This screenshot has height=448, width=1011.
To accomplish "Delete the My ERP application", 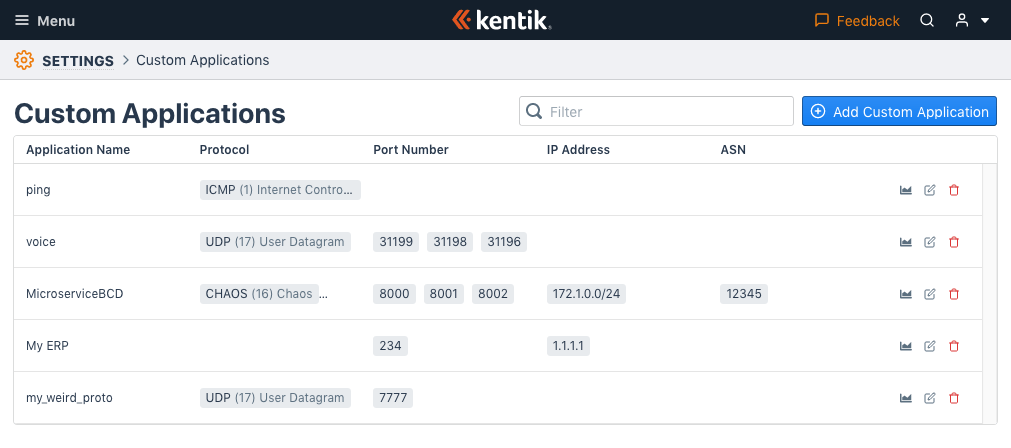I will (x=954, y=346).
